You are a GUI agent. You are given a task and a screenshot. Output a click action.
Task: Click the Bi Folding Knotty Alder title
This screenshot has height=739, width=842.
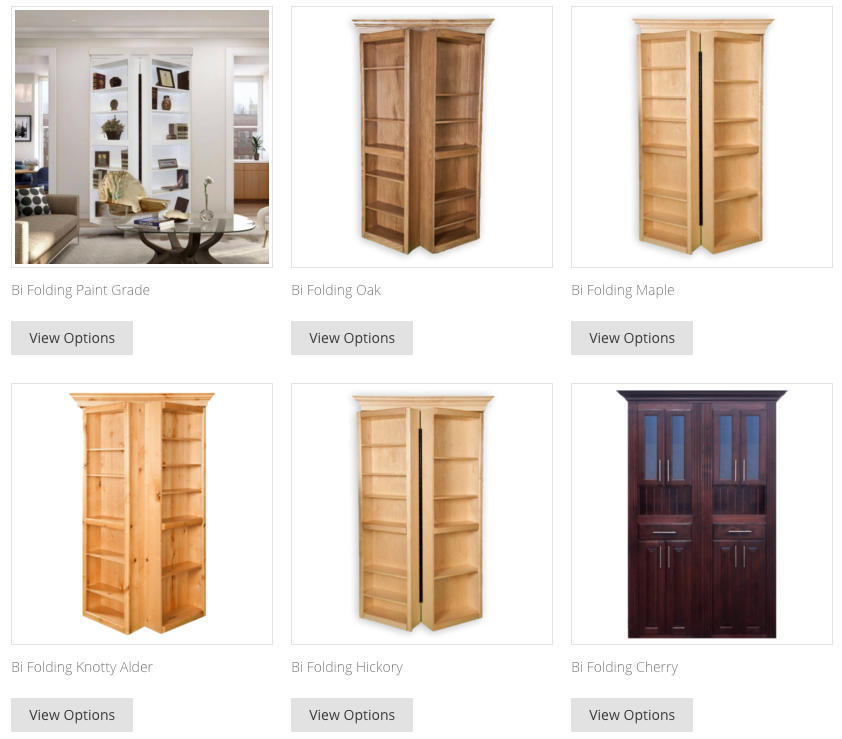coord(82,667)
